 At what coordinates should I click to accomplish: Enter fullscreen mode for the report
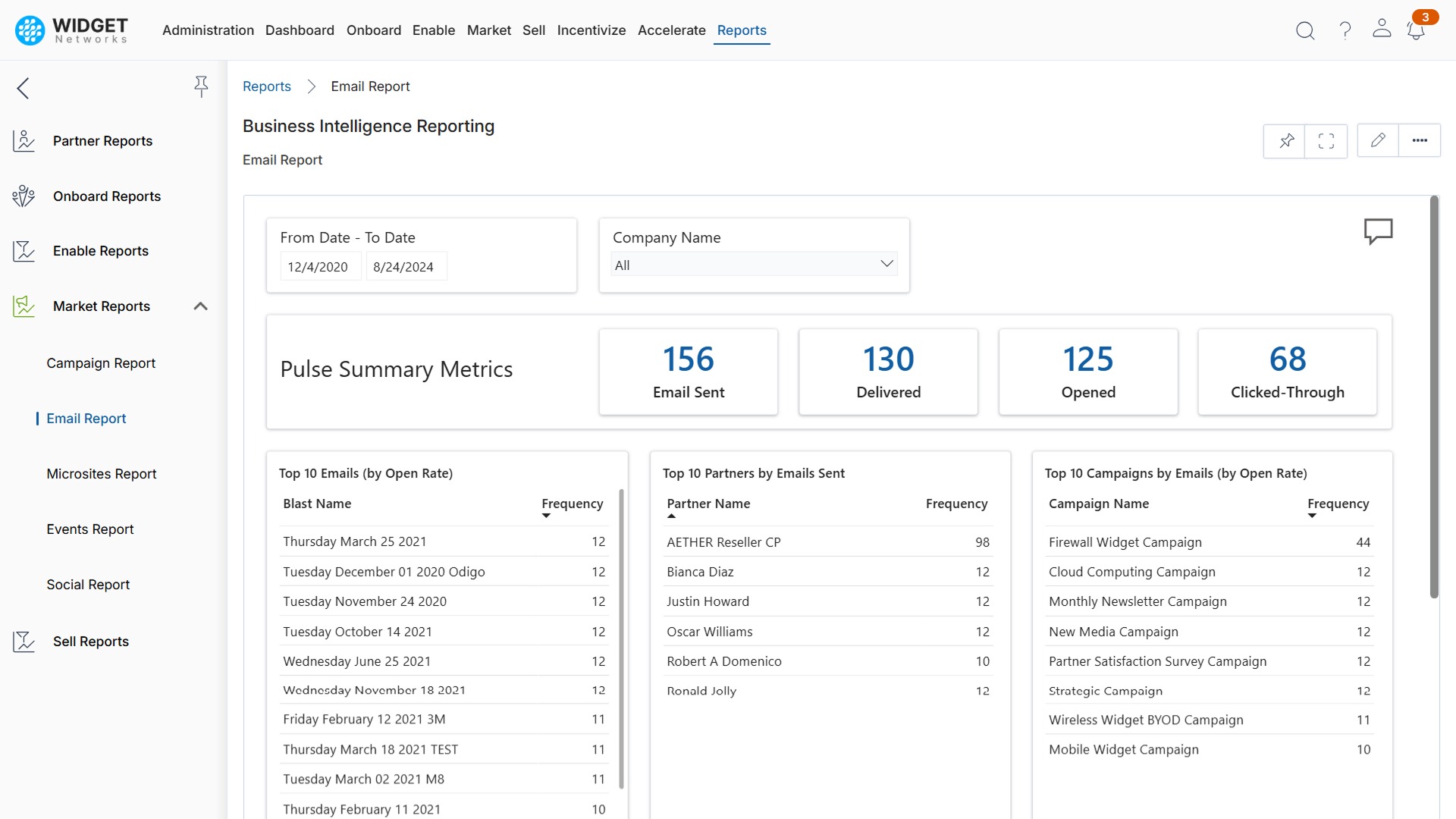click(x=1326, y=140)
